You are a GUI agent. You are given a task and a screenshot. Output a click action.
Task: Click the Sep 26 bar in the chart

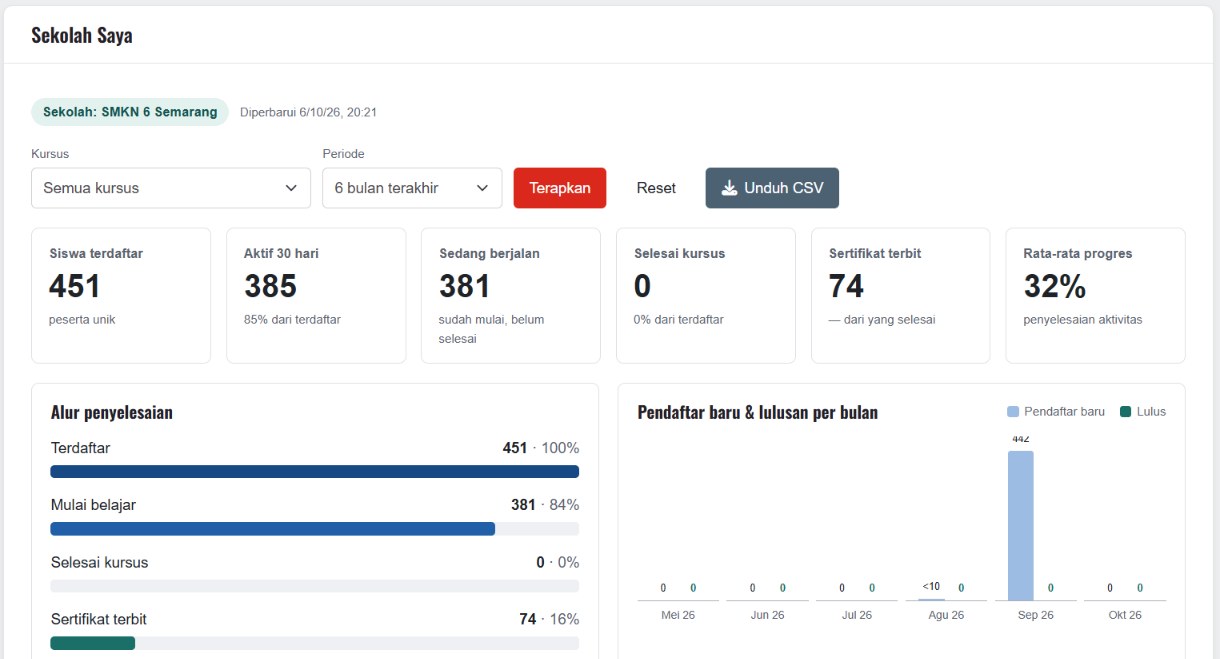pos(1021,525)
